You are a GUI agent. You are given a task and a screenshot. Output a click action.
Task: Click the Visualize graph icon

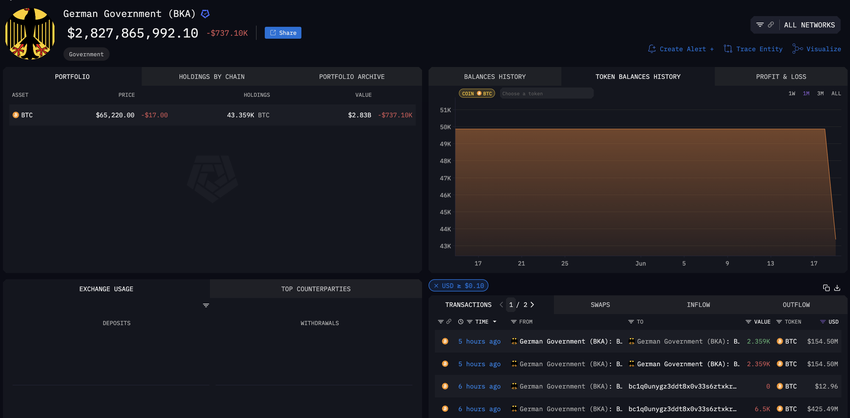point(796,48)
